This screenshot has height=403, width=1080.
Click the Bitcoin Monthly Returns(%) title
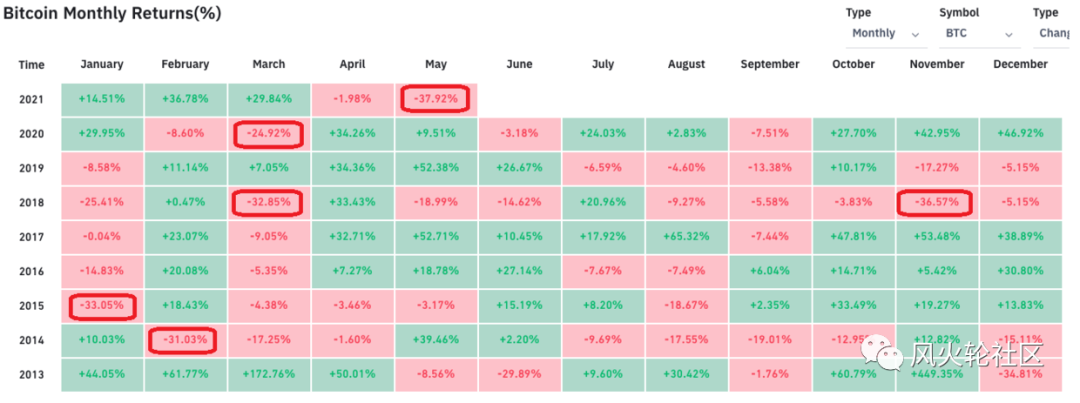111,14
